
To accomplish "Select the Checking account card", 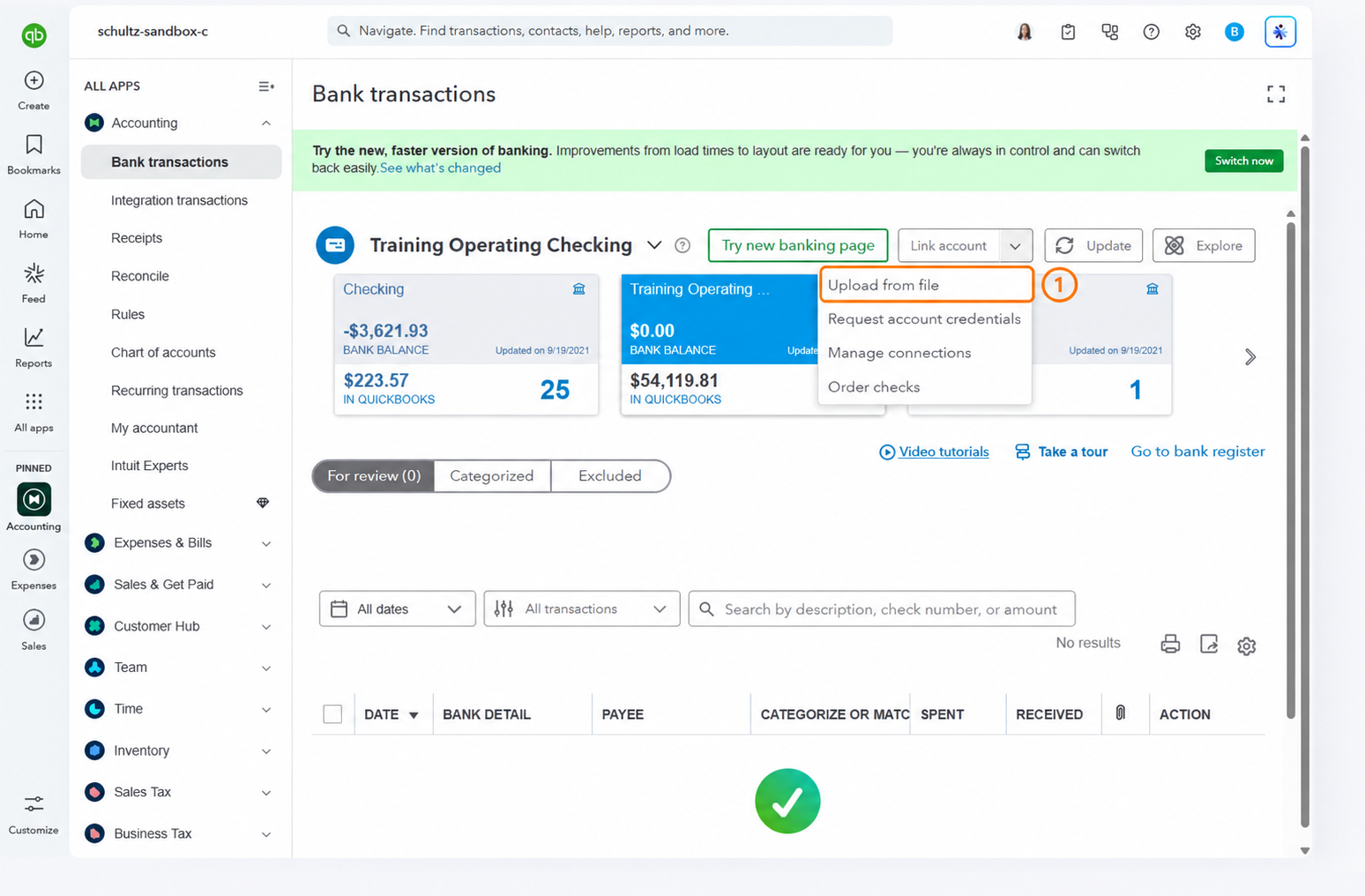I will [466, 344].
